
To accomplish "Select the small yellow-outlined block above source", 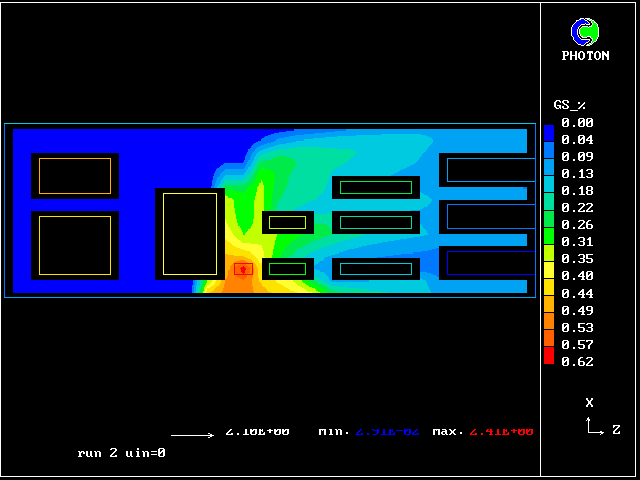I will point(288,222).
